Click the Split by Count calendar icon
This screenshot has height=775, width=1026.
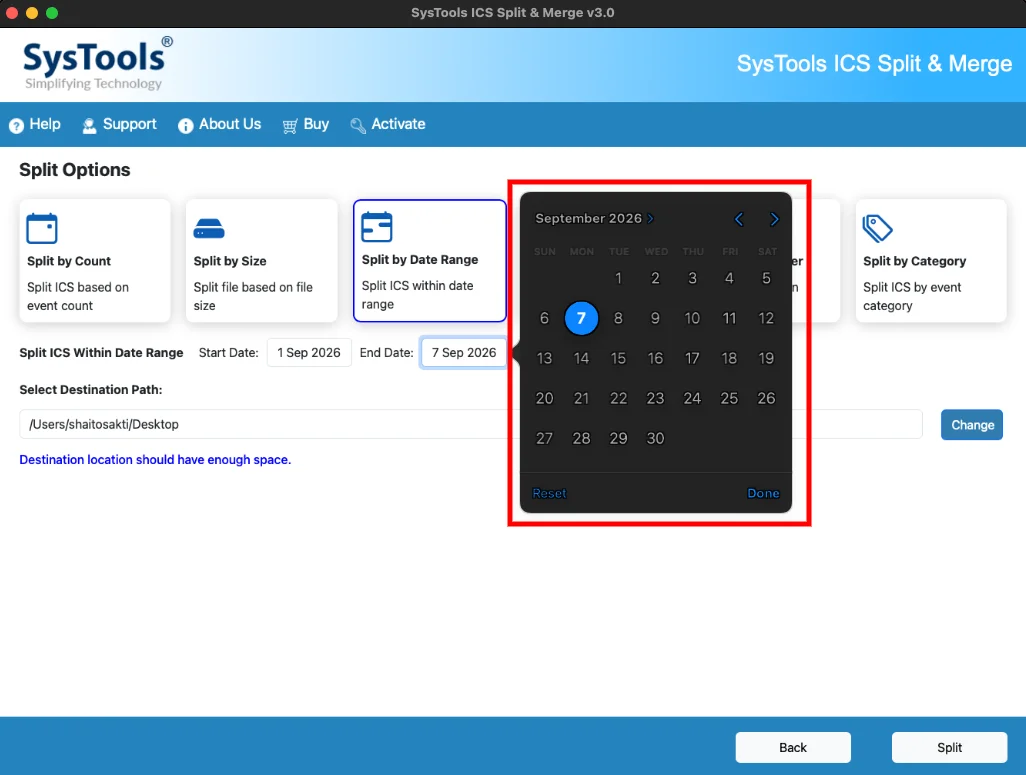(x=42, y=228)
